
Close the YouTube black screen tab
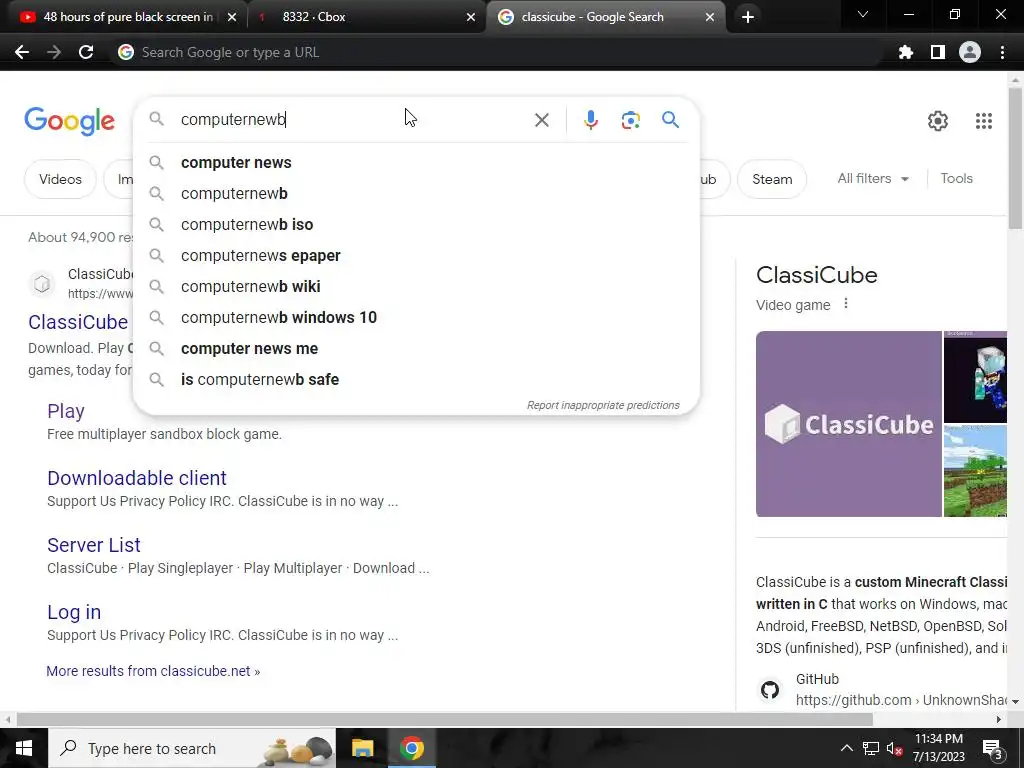point(232,17)
